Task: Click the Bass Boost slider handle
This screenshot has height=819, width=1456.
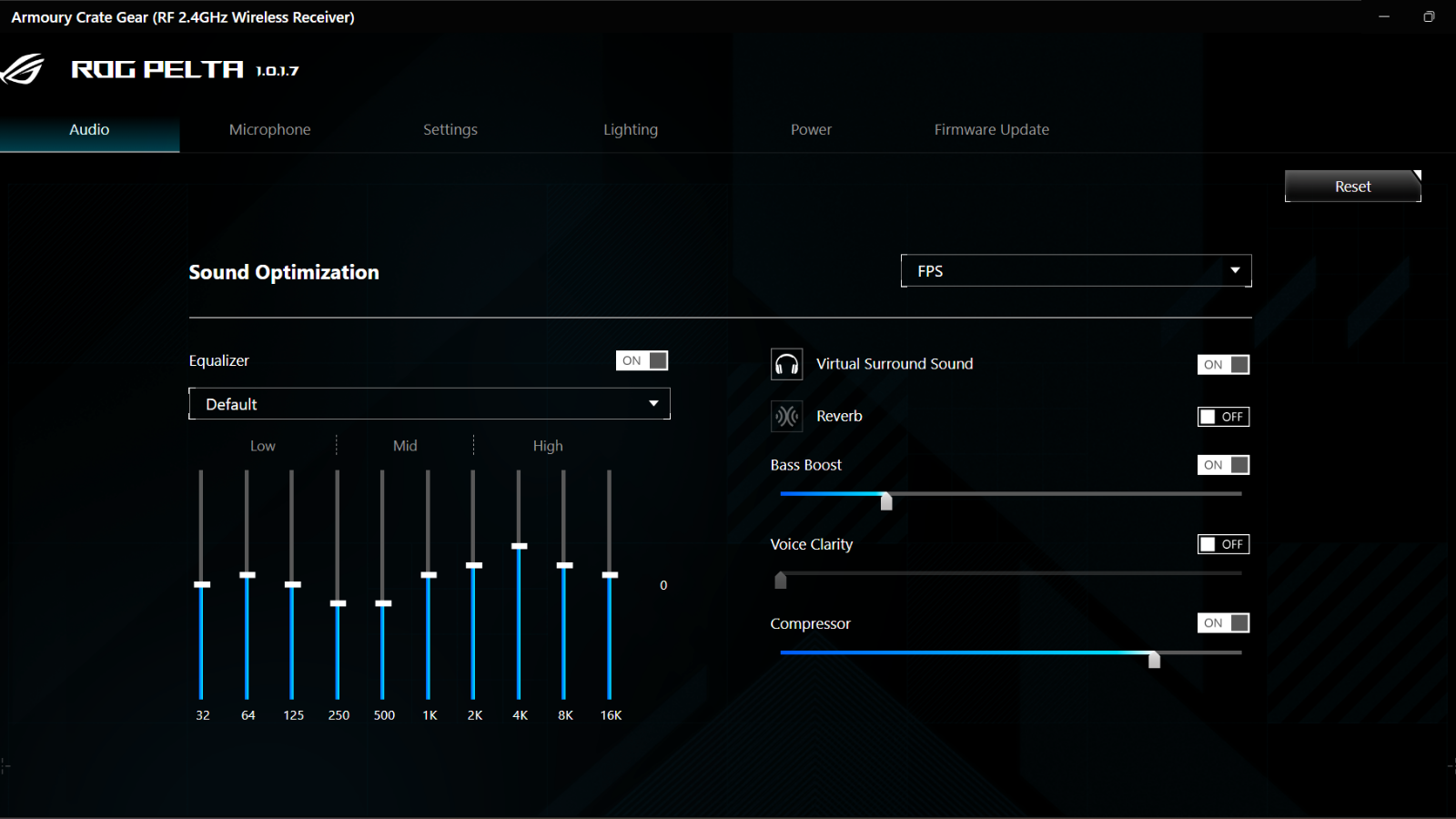Action: [886, 500]
